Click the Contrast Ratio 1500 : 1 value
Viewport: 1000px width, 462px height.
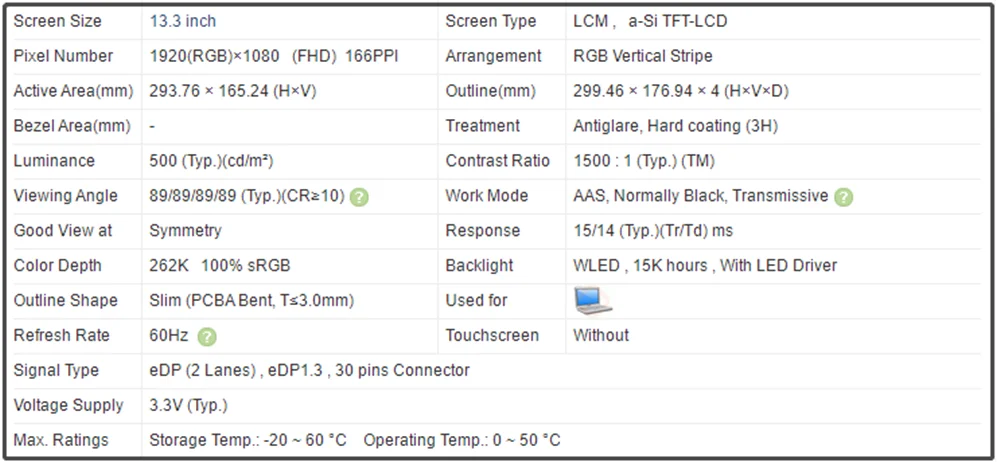coord(643,161)
